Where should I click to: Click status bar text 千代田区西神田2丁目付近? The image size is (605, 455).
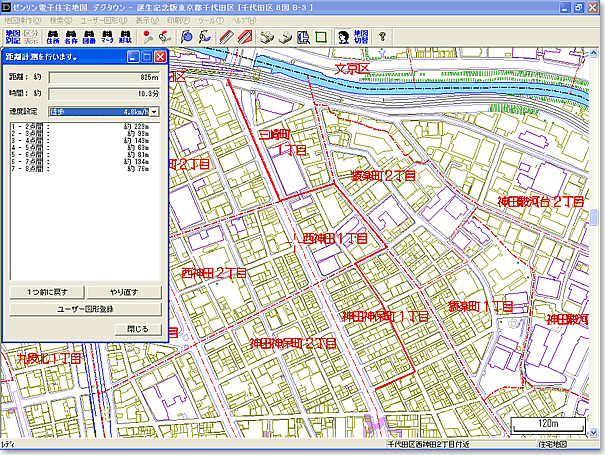428,444
